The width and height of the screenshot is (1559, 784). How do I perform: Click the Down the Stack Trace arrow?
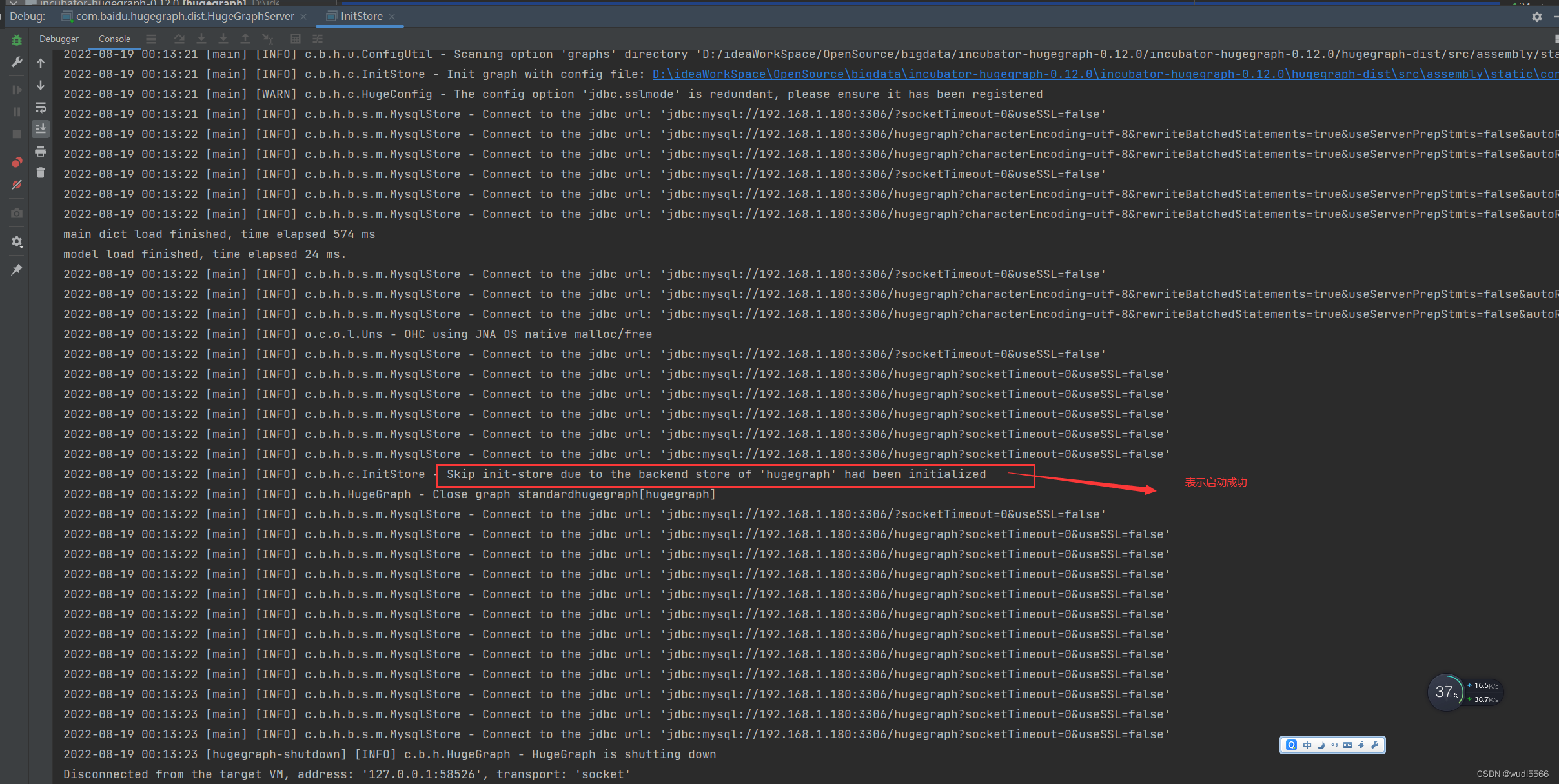(x=41, y=85)
